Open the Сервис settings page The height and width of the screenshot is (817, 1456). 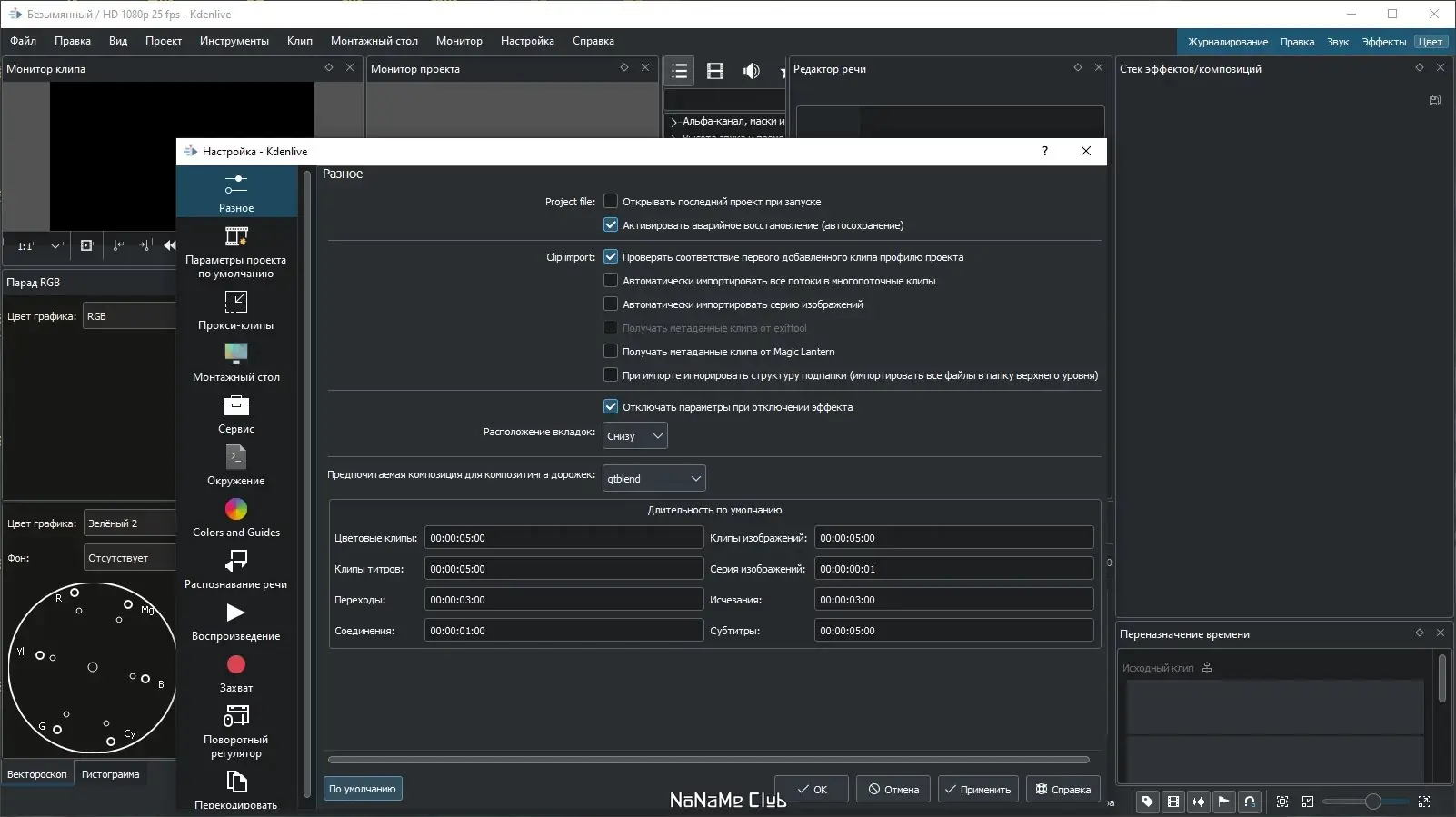click(236, 413)
